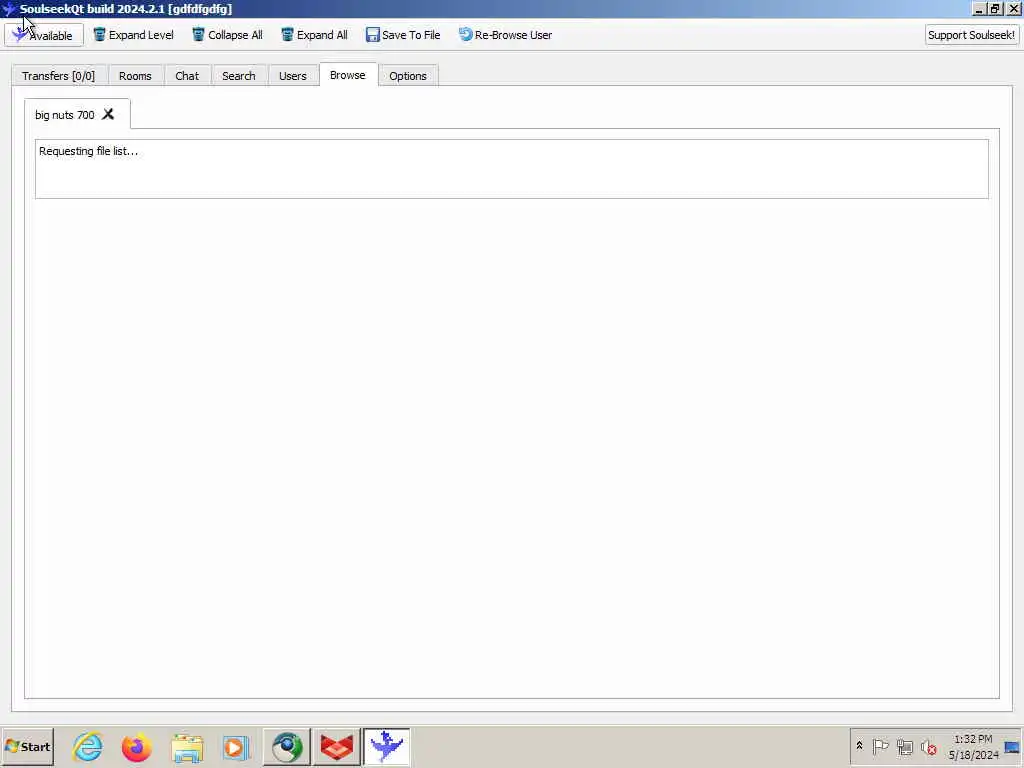Launch Internet Explorer from taskbar
This screenshot has height=768, width=1024.
[88, 746]
